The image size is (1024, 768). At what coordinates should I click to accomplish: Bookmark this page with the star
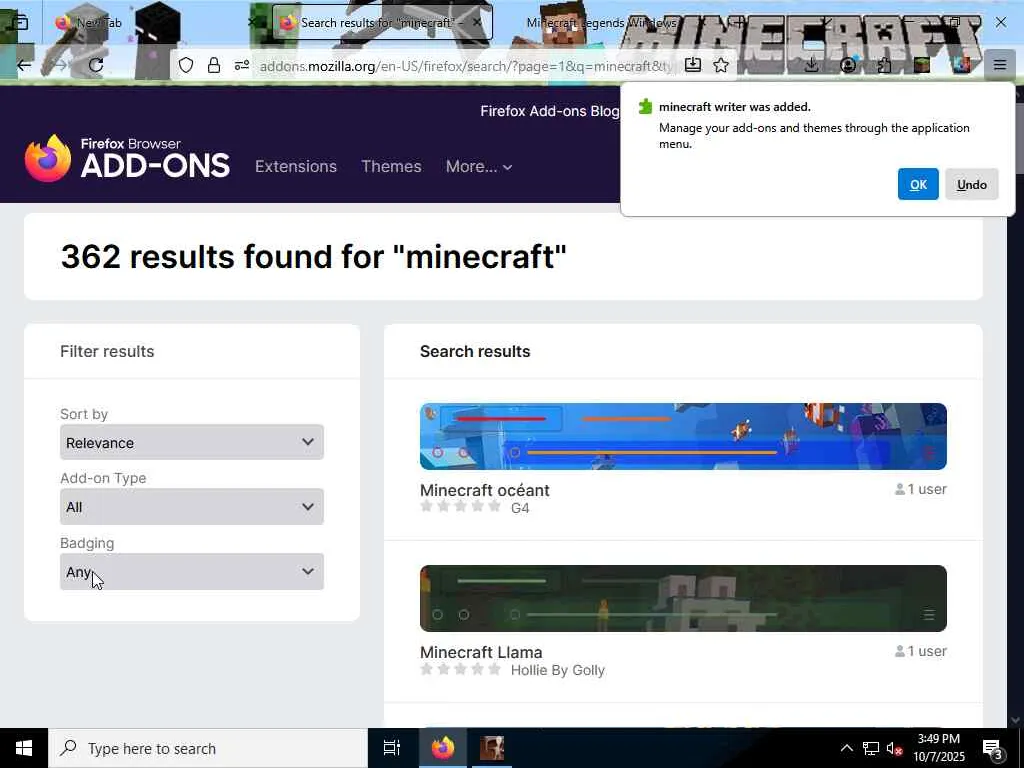coord(721,65)
